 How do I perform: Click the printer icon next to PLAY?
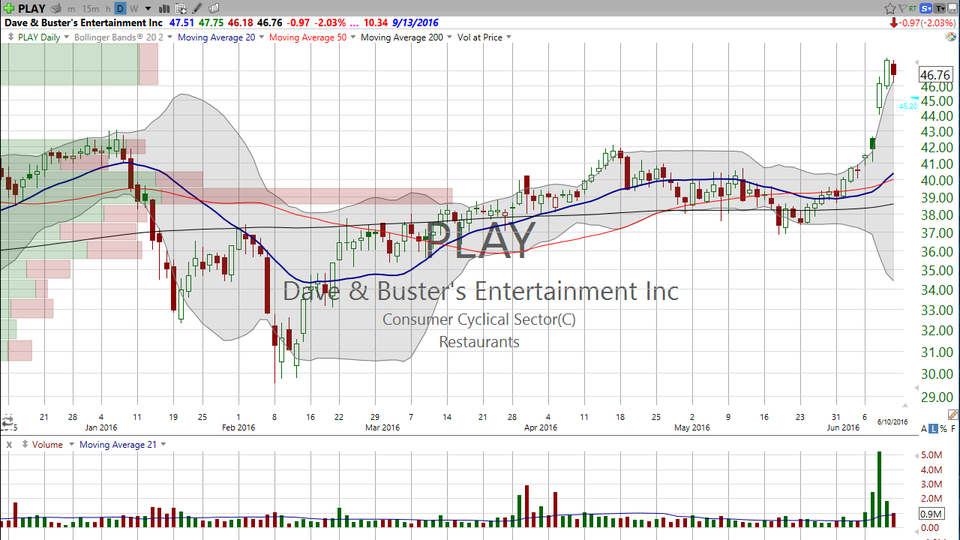[x=56, y=9]
